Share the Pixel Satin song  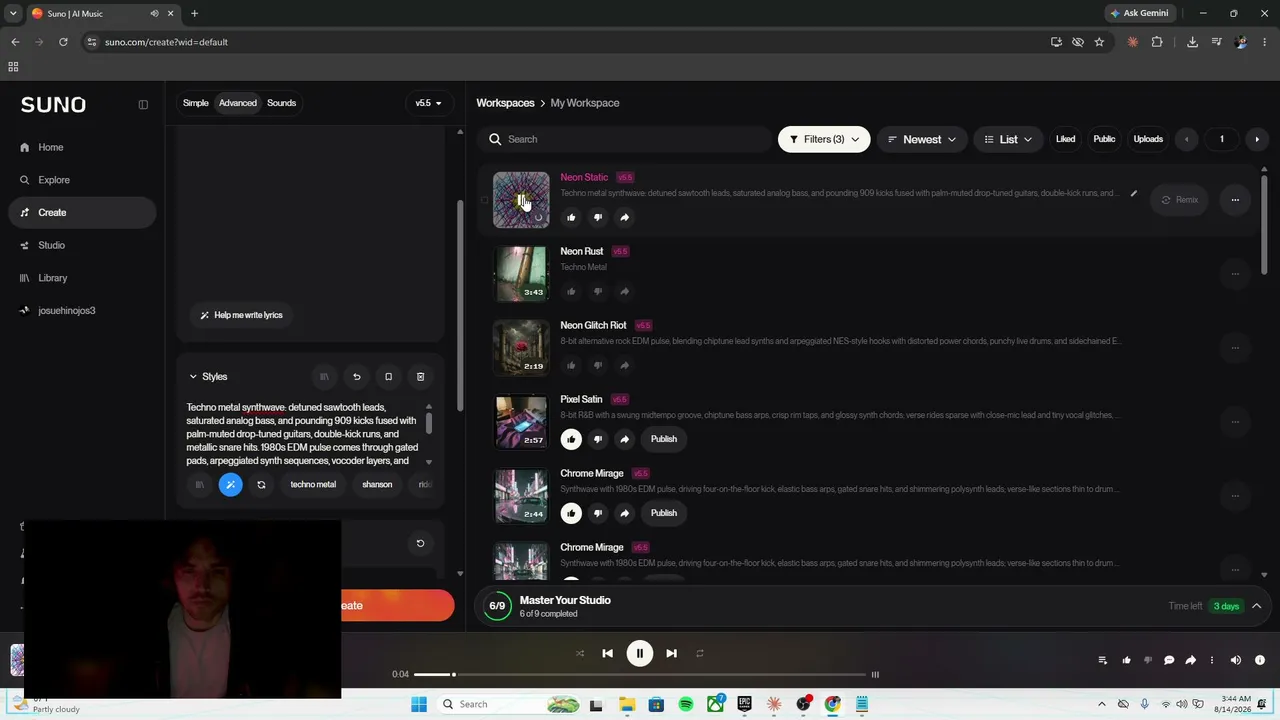[624, 439]
